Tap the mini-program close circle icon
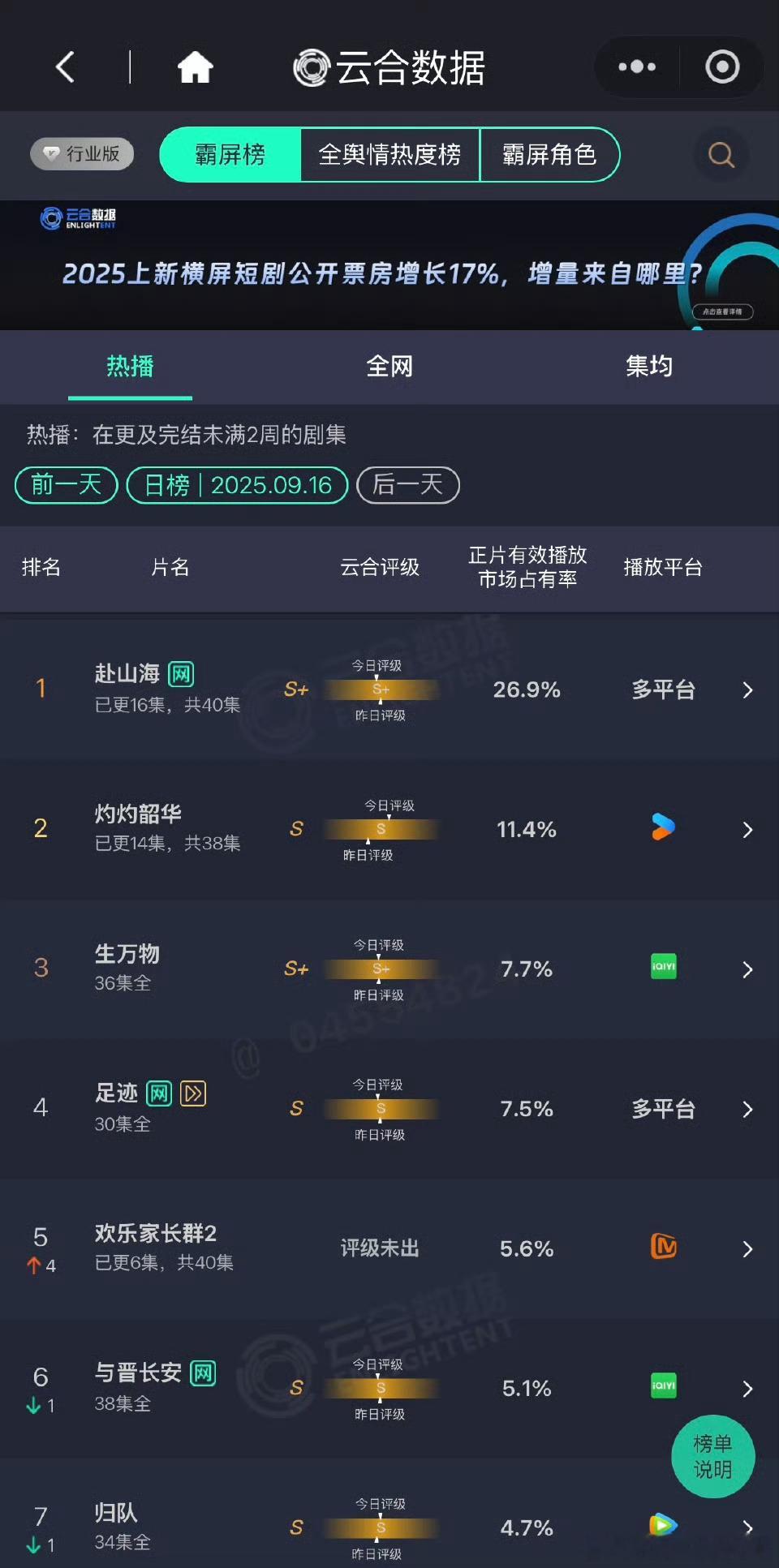The height and width of the screenshot is (1568, 779). tap(722, 67)
